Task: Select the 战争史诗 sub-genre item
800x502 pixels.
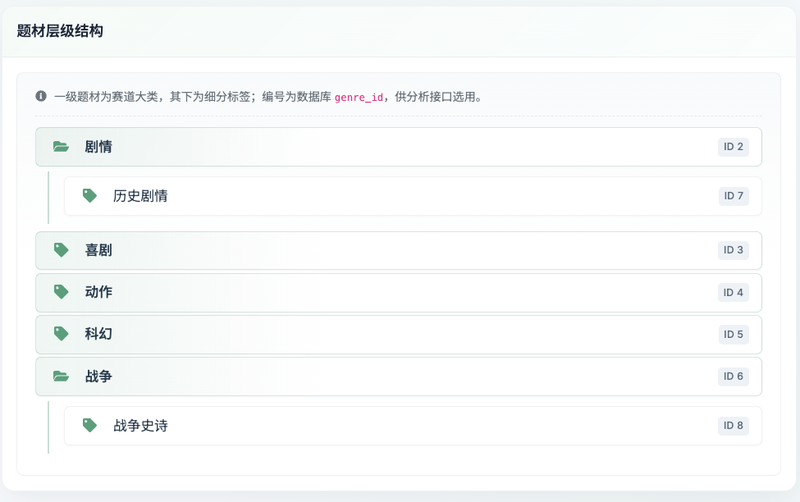Action: (413, 425)
